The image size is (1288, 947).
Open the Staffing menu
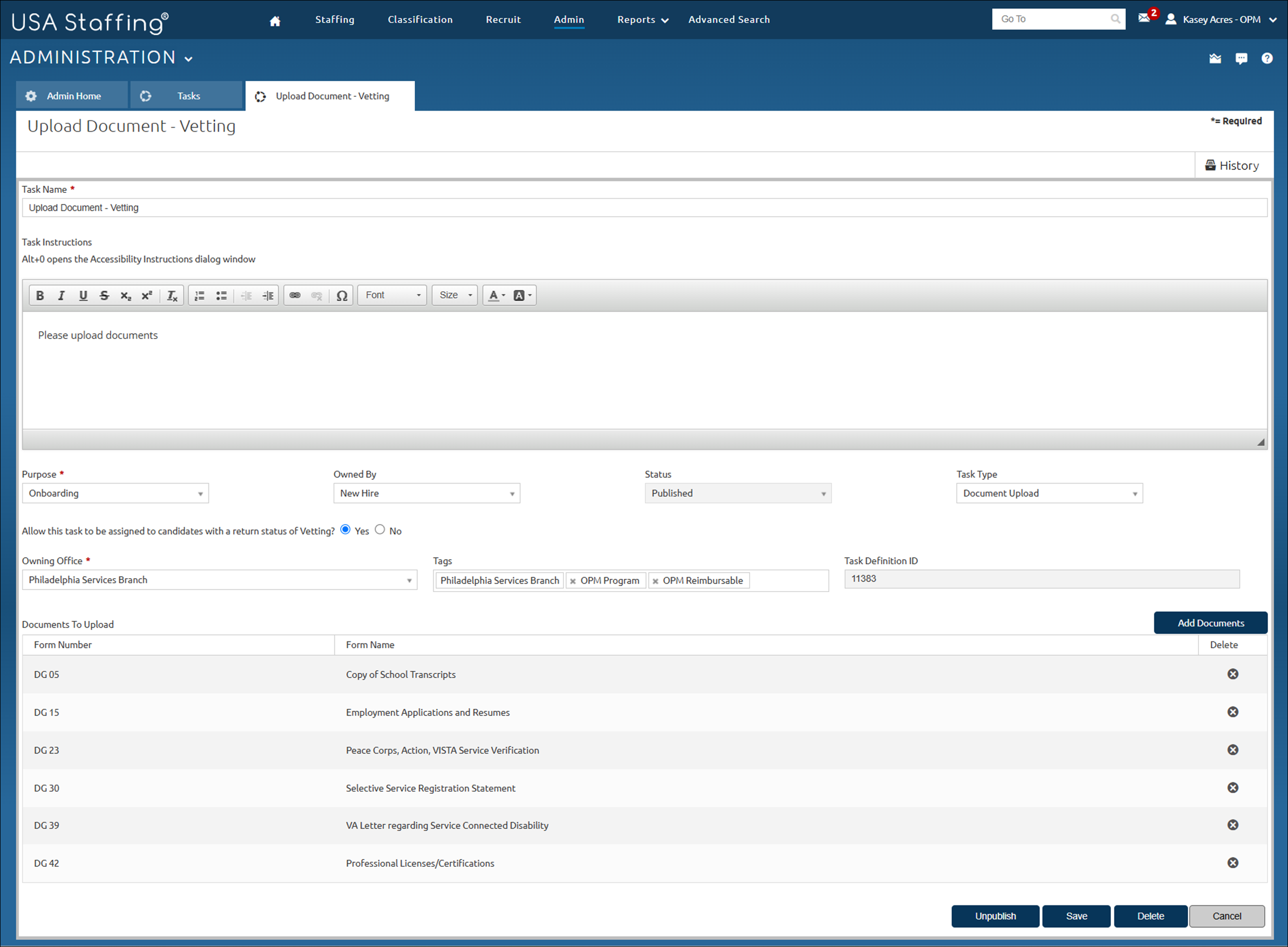click(x=335, y=20)
